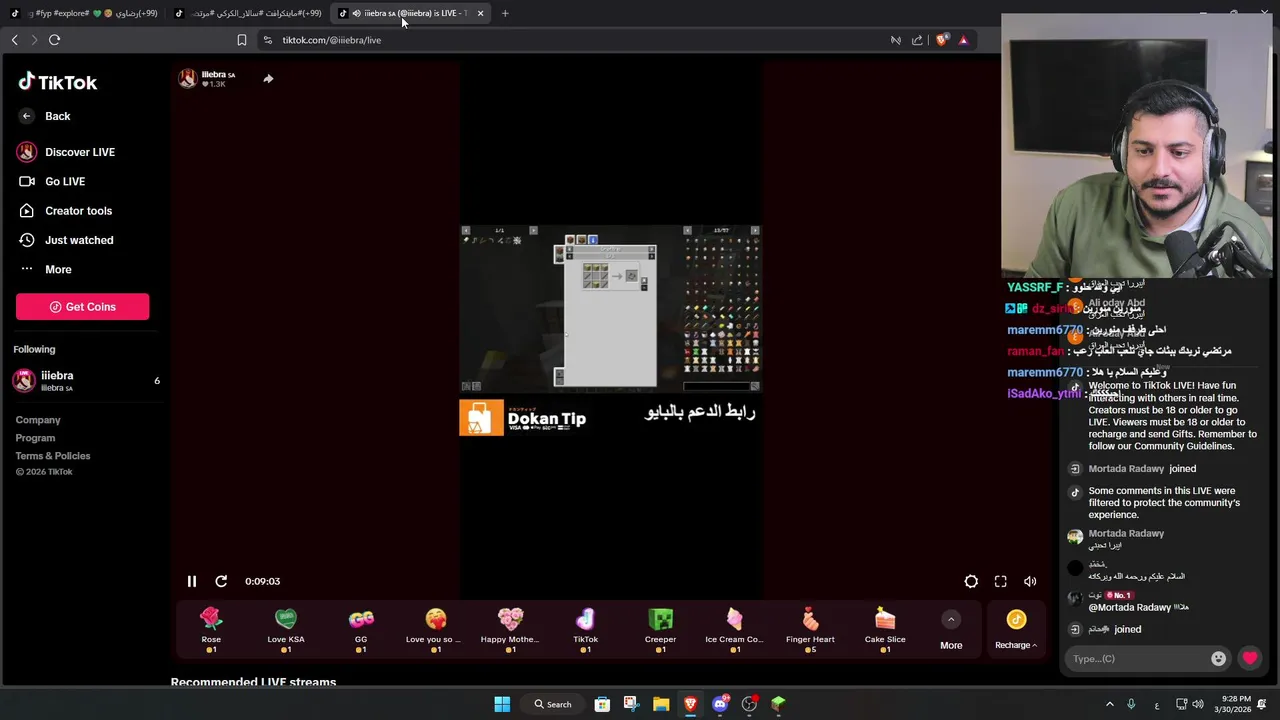Reload the page in browser toolbar
1280x720 pixels.
coord(54,40)
